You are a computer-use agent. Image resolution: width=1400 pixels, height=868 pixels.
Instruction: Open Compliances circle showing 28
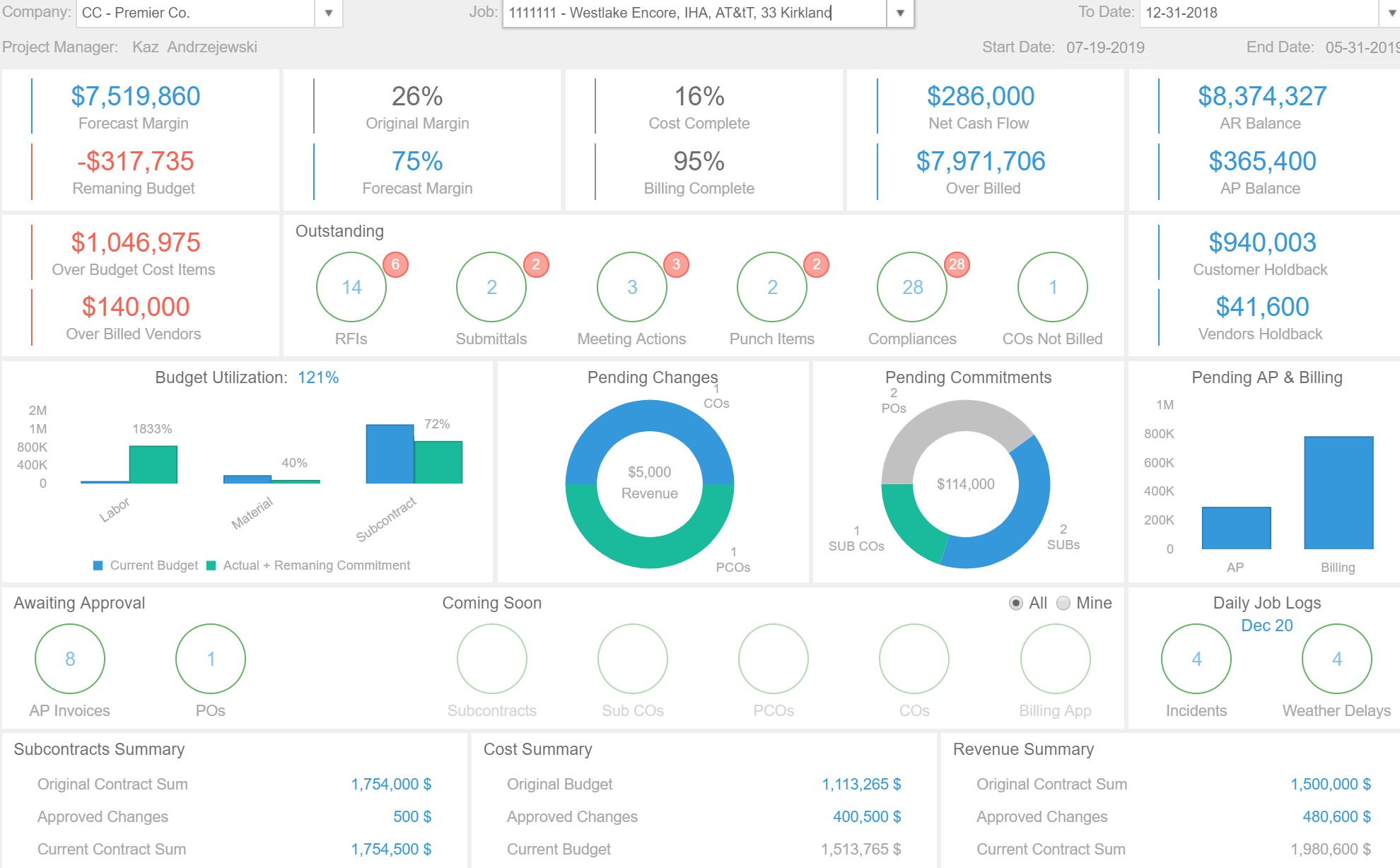point(912,287)
